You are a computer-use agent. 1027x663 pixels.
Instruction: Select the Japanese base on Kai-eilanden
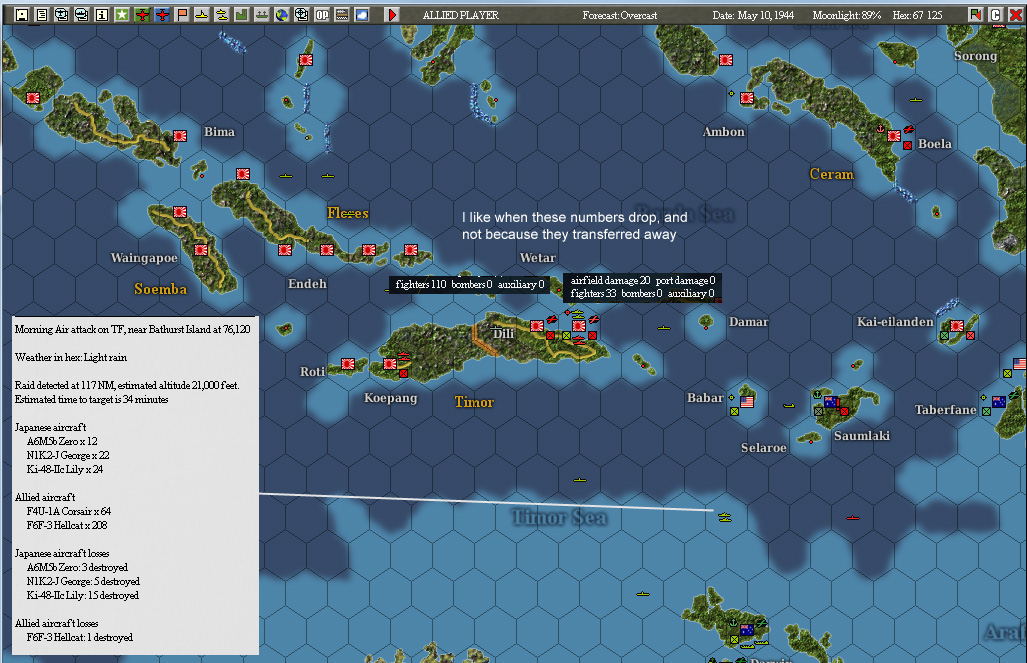tap(957, 326)
